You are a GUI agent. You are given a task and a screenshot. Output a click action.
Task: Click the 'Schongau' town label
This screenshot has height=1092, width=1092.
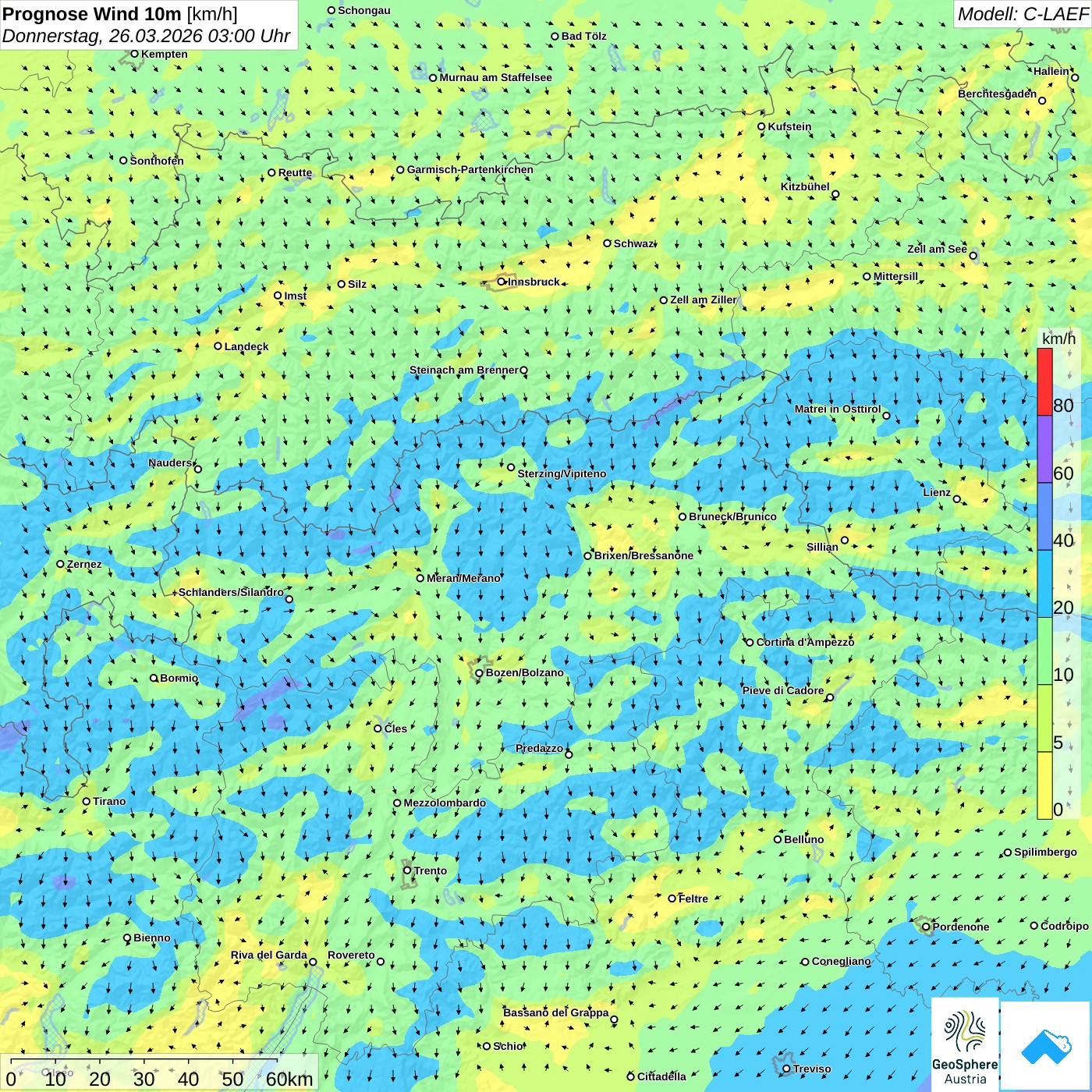click(364, 10)
